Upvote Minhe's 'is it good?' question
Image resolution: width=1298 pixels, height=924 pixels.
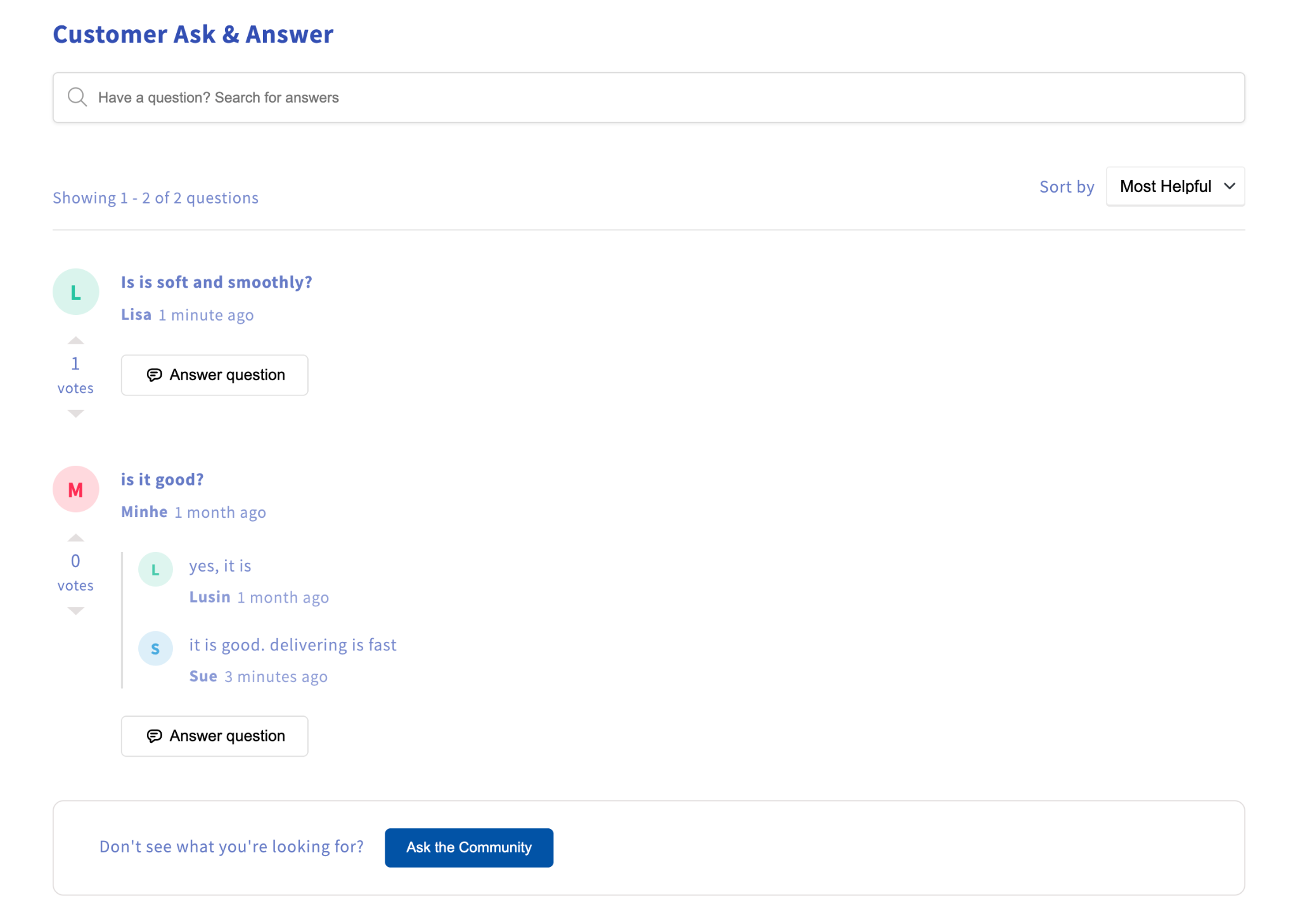click(75, 538)
